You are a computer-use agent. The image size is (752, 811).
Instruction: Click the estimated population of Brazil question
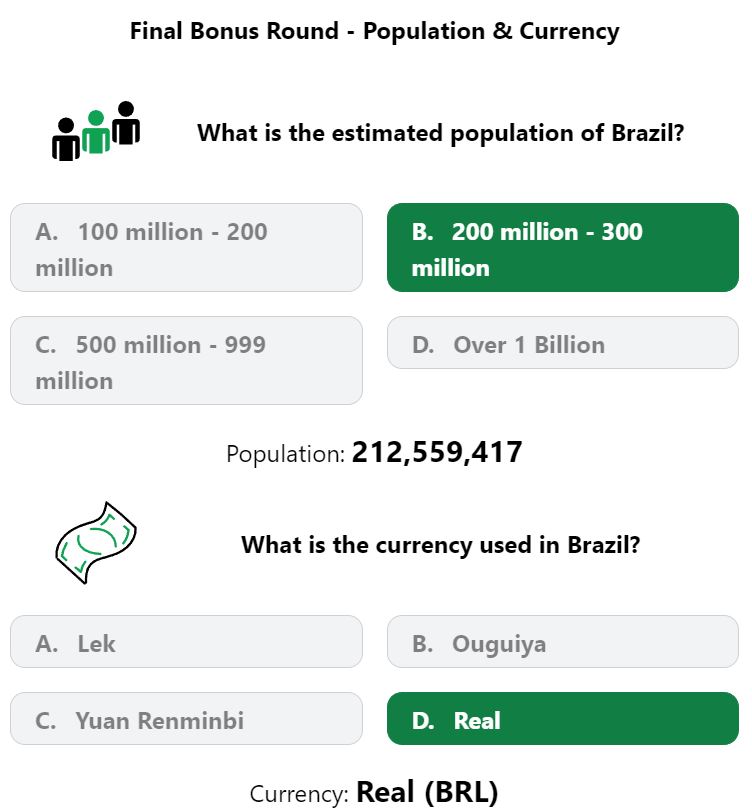[440, 133]
